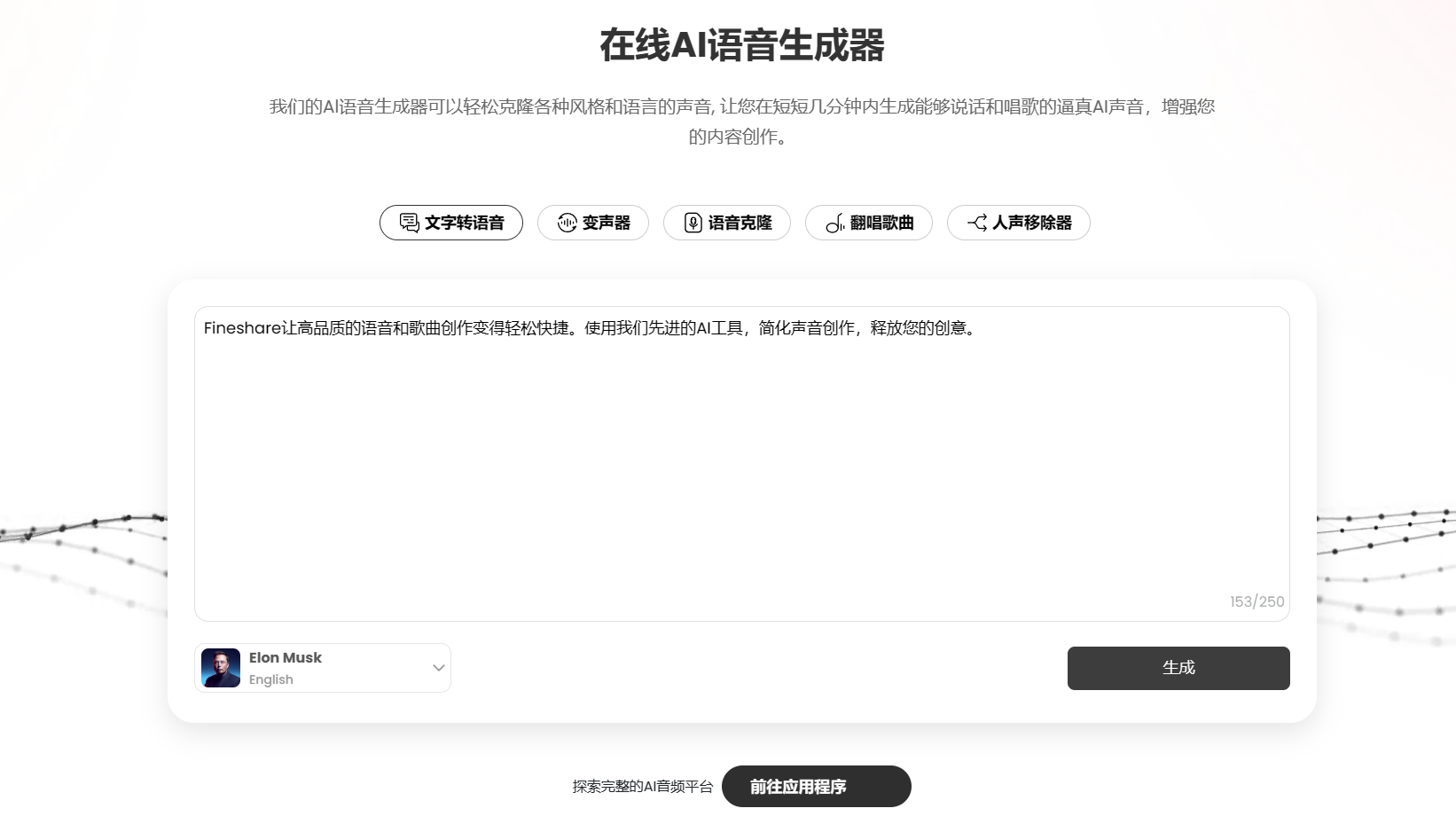Image resolution: width=1456 pixels, height=832 pixels.
Task: Open the 人声移除器 tab
Action: pyautogui.click(x=1019, y=223)
